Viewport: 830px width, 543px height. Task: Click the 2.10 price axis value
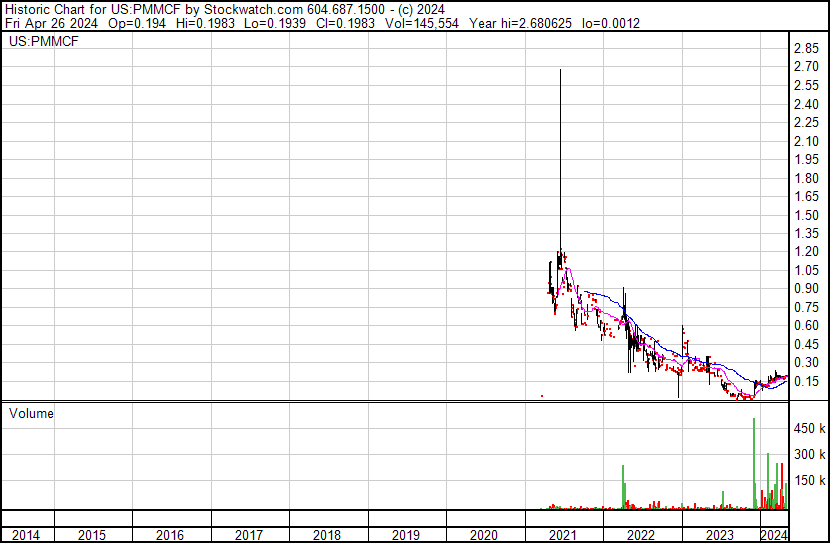[806, 141]
